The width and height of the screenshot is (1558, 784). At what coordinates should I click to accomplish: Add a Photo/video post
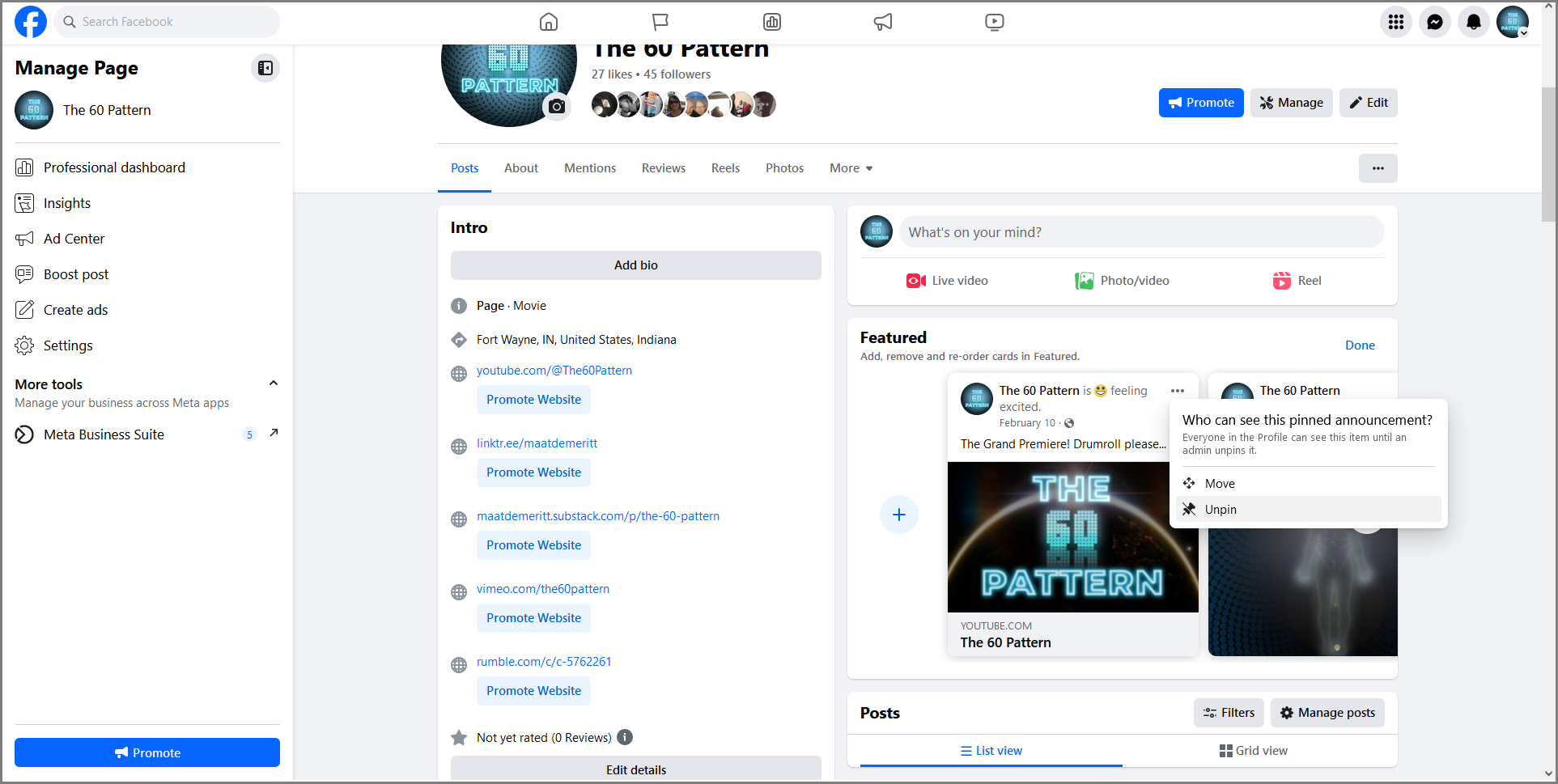click(1123, 281)
